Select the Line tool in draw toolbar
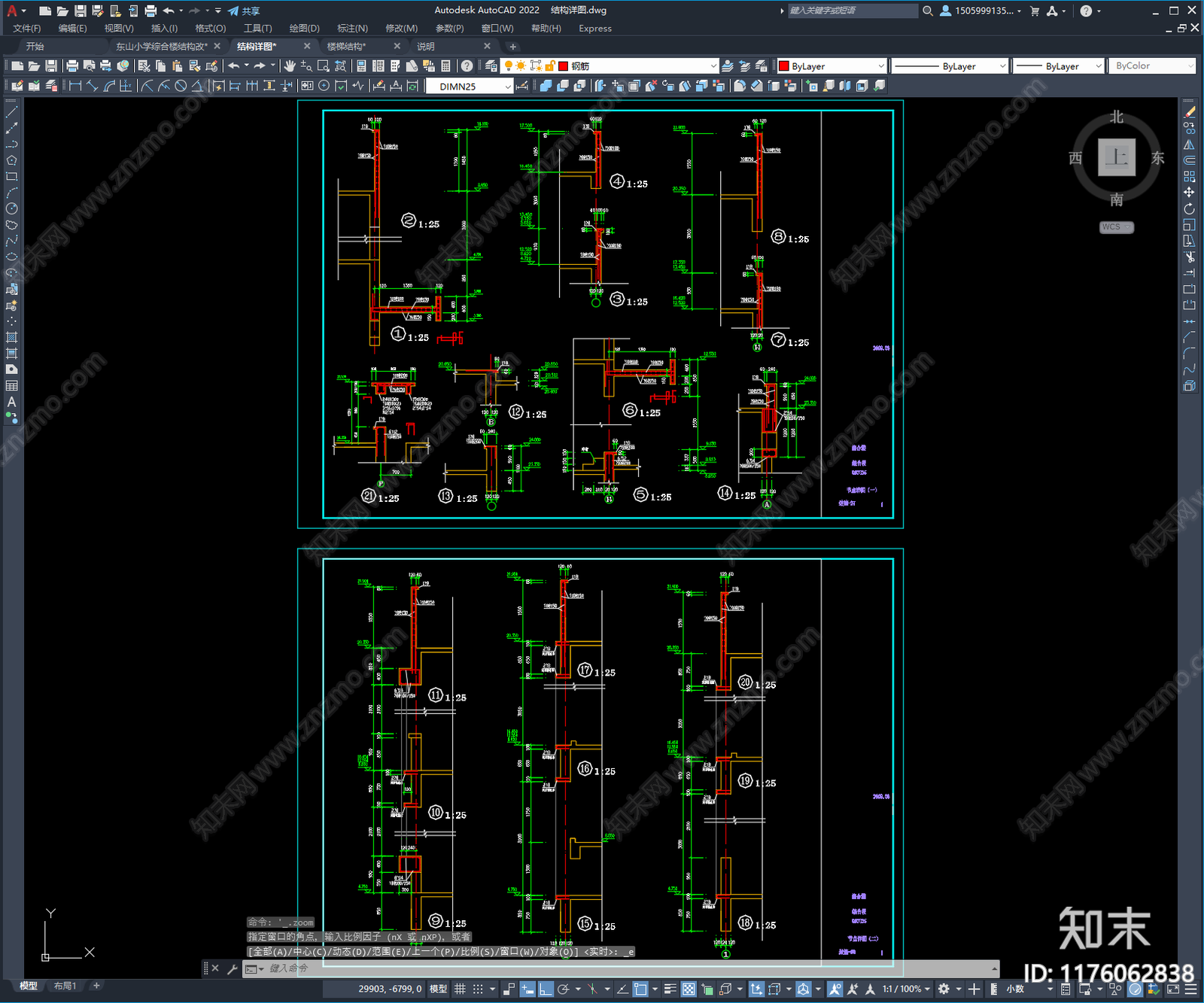Screen dimensions: 1204x1003 11,112
